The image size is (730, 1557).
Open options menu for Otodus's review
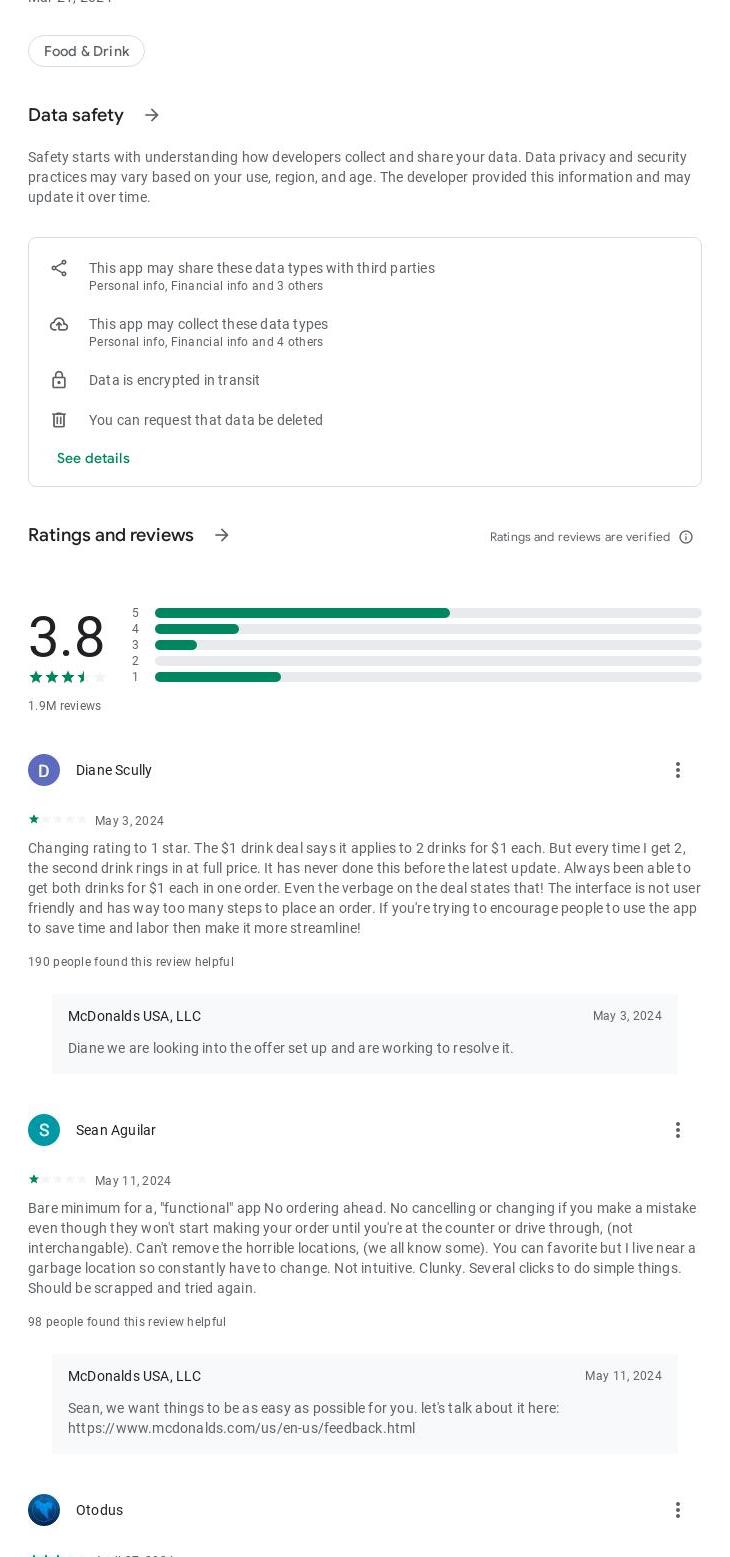click(x=677, y=1510)
